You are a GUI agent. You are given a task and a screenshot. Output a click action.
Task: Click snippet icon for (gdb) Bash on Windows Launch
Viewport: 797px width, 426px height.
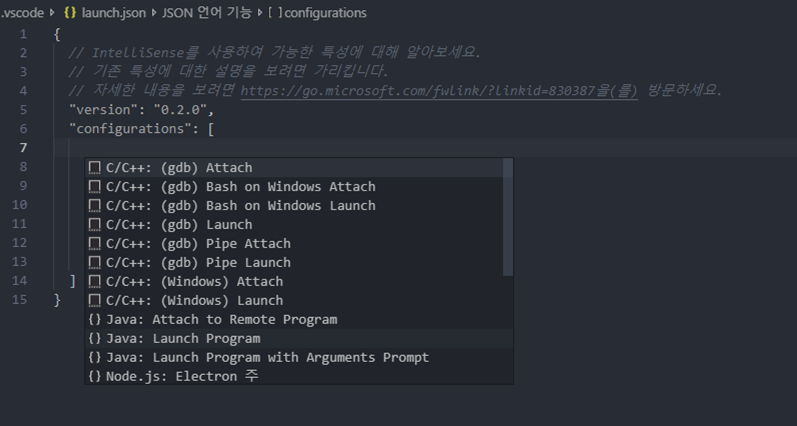point(95,206)
